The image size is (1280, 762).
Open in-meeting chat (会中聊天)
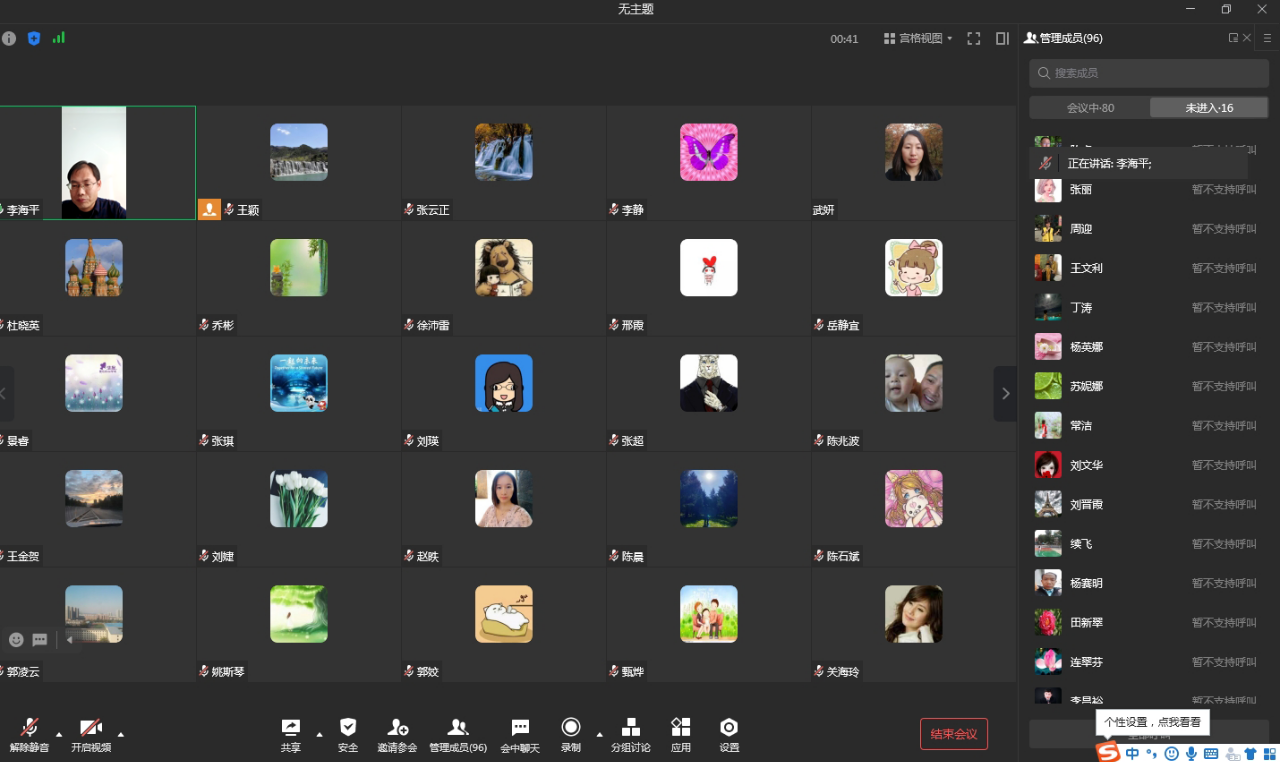coord(520,734)
